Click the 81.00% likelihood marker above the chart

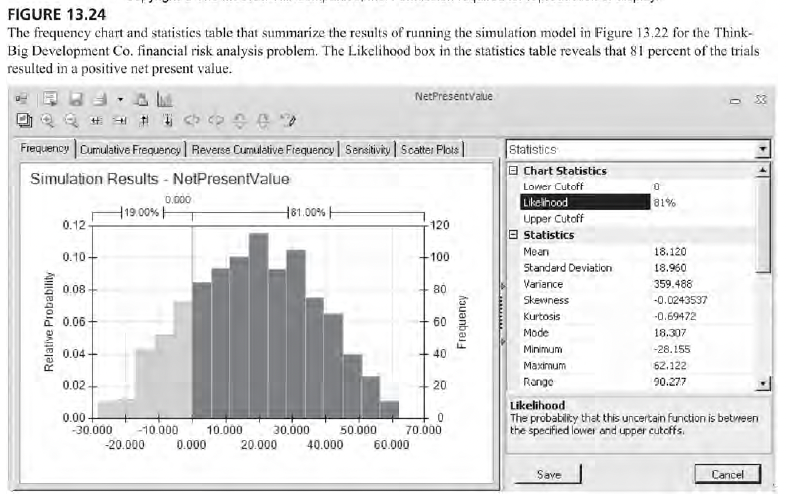coord(308,213)
